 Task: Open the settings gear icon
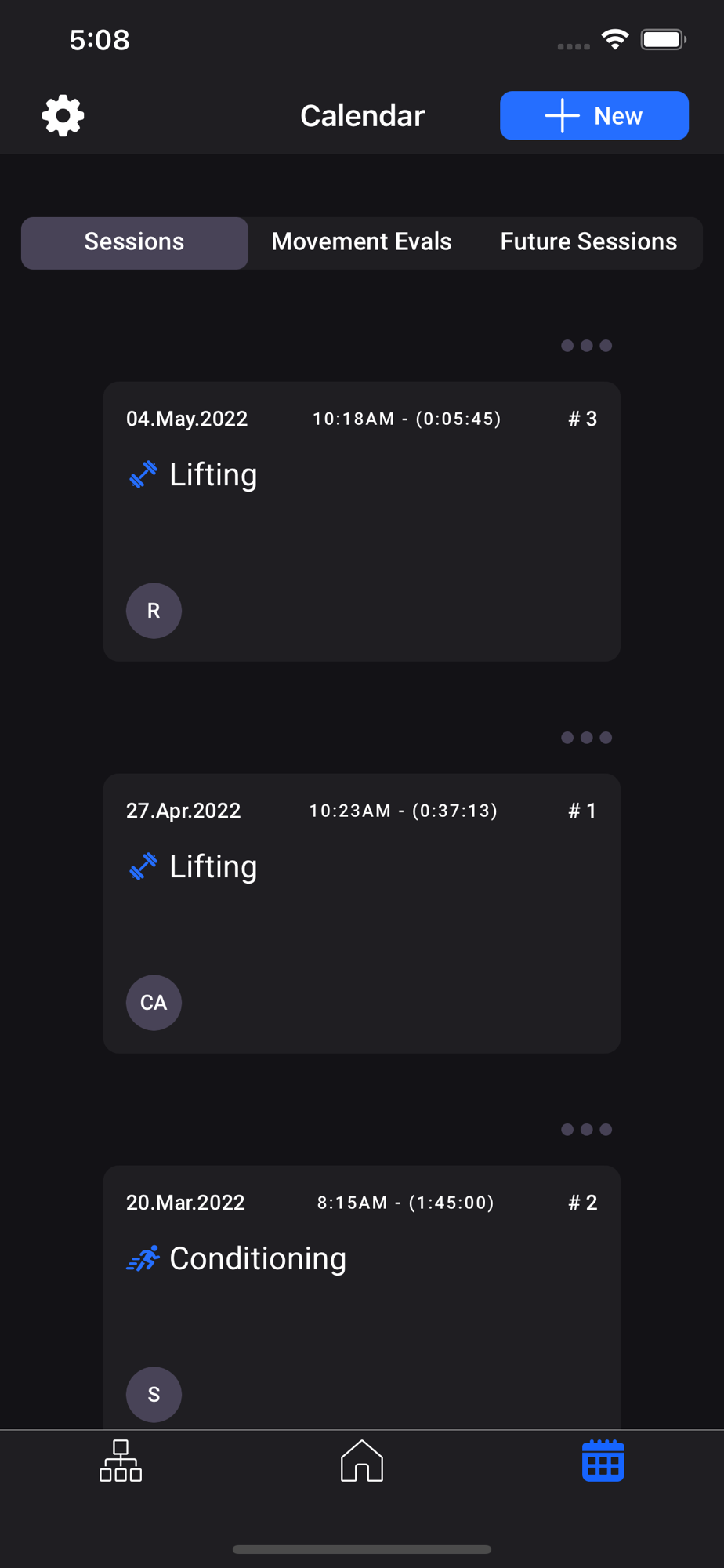pos(63,116)
